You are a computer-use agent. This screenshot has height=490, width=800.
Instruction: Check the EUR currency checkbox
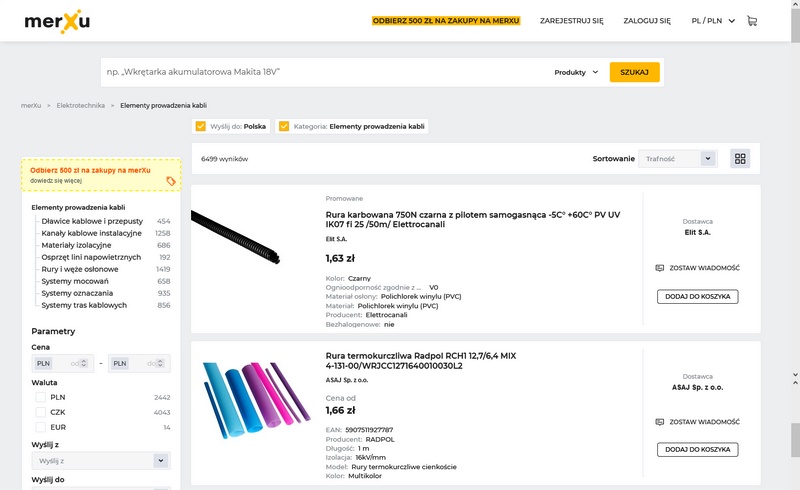41,427
